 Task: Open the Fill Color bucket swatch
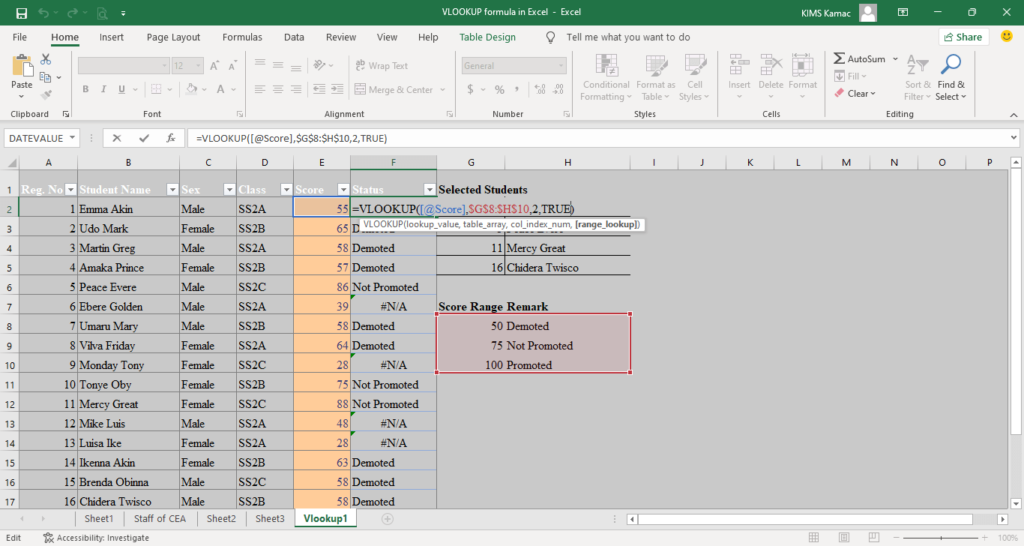click(192, 89)
